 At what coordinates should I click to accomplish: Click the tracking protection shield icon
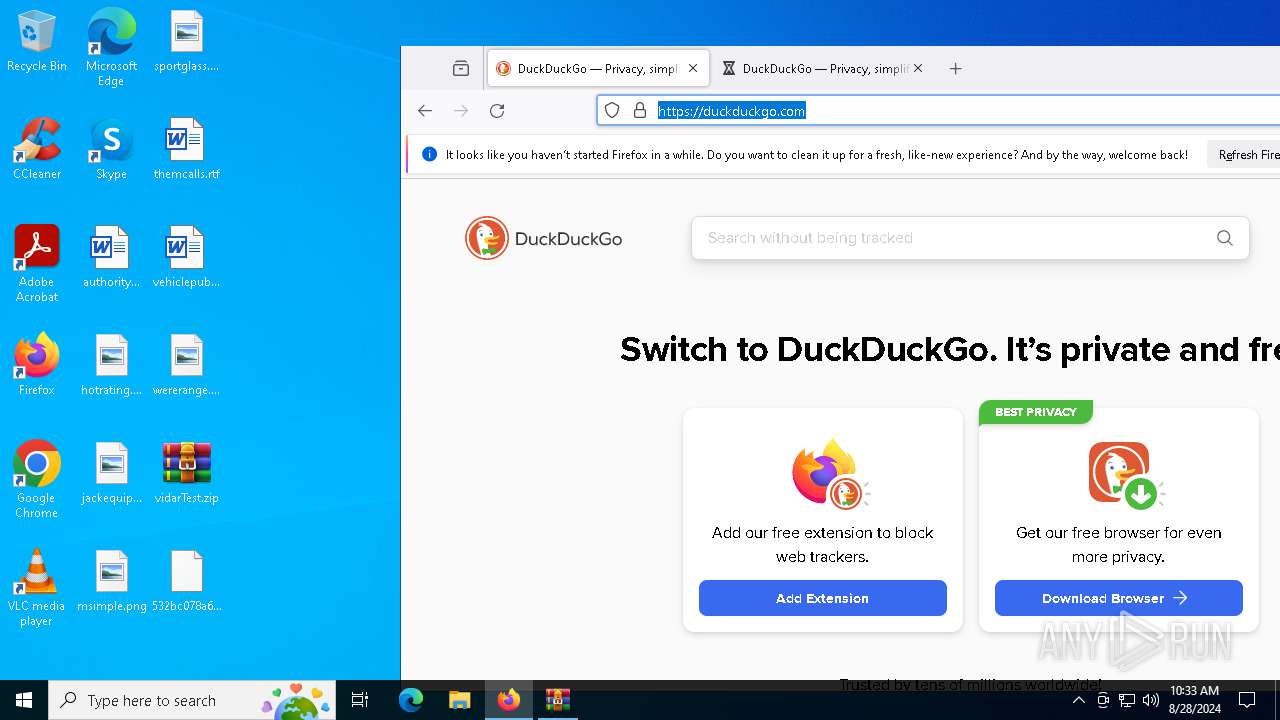[x=612, y=111]
